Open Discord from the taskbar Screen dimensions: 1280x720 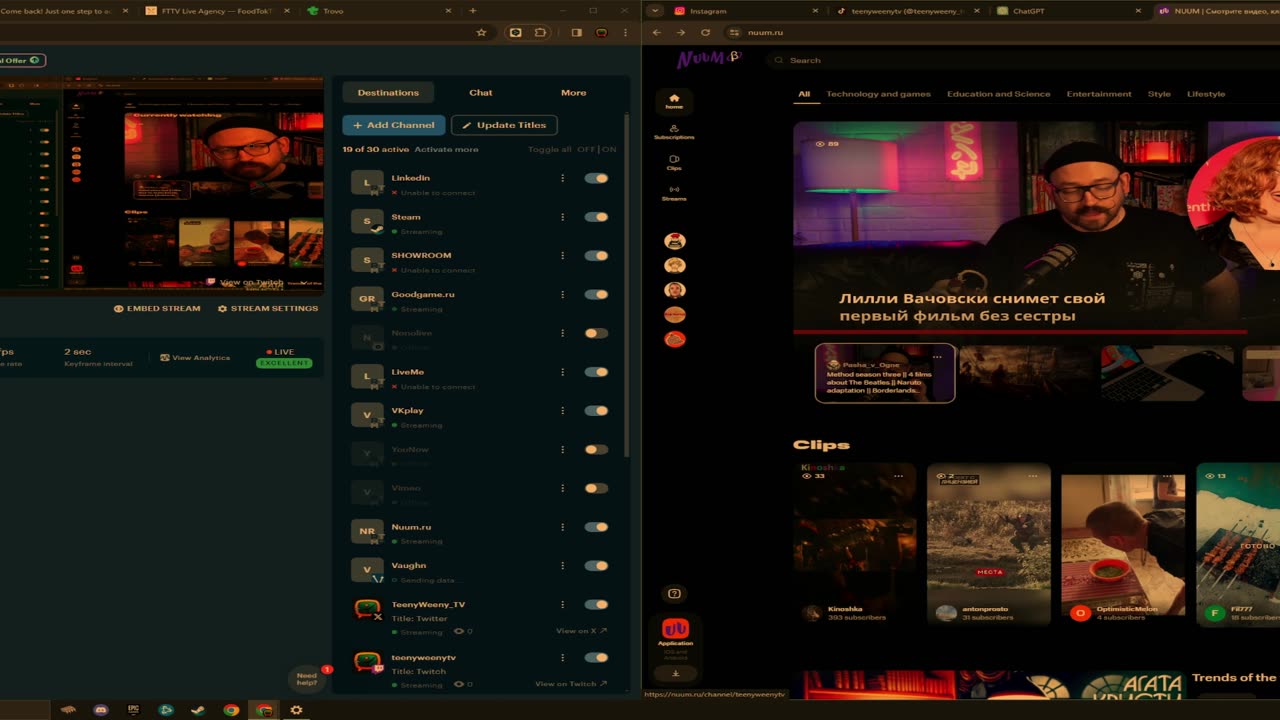[101, 710]
